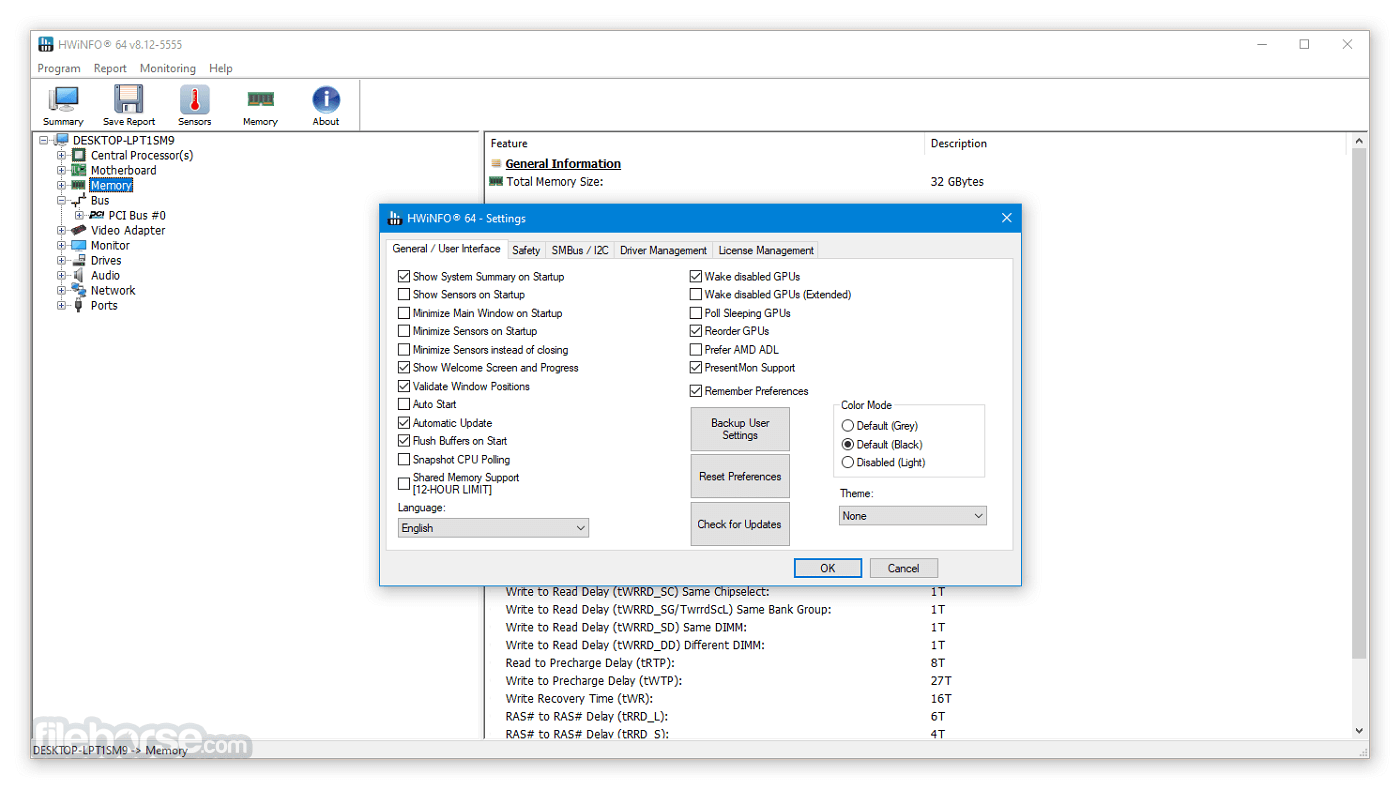The image size is (1400, 789).
Task: Select Default (Black) color mode
Action: pos(848,444)
